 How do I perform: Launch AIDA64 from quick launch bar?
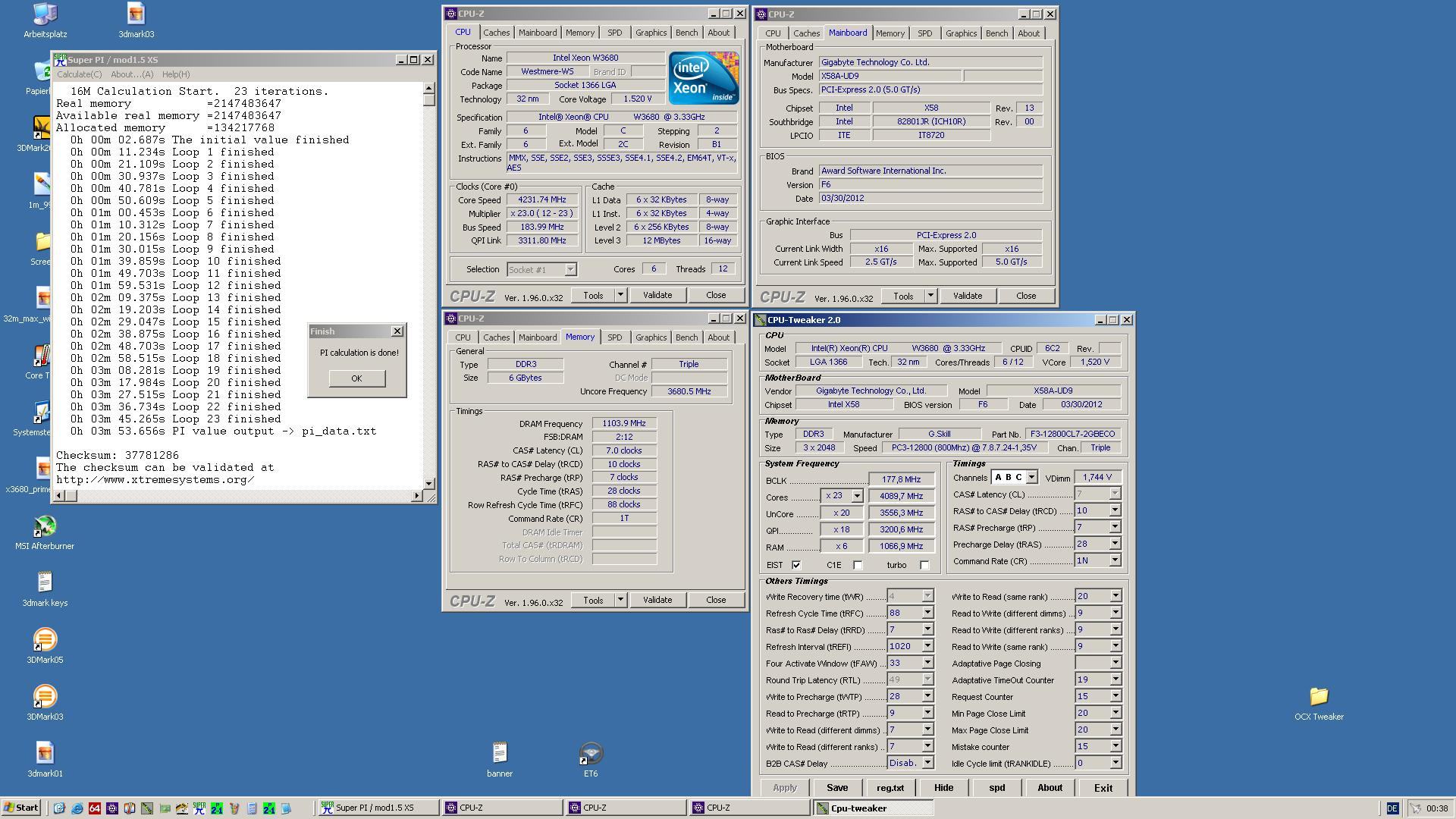pos(94,808)
